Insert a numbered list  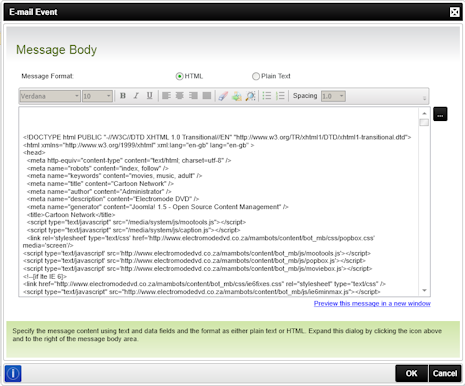pos(280,96)
